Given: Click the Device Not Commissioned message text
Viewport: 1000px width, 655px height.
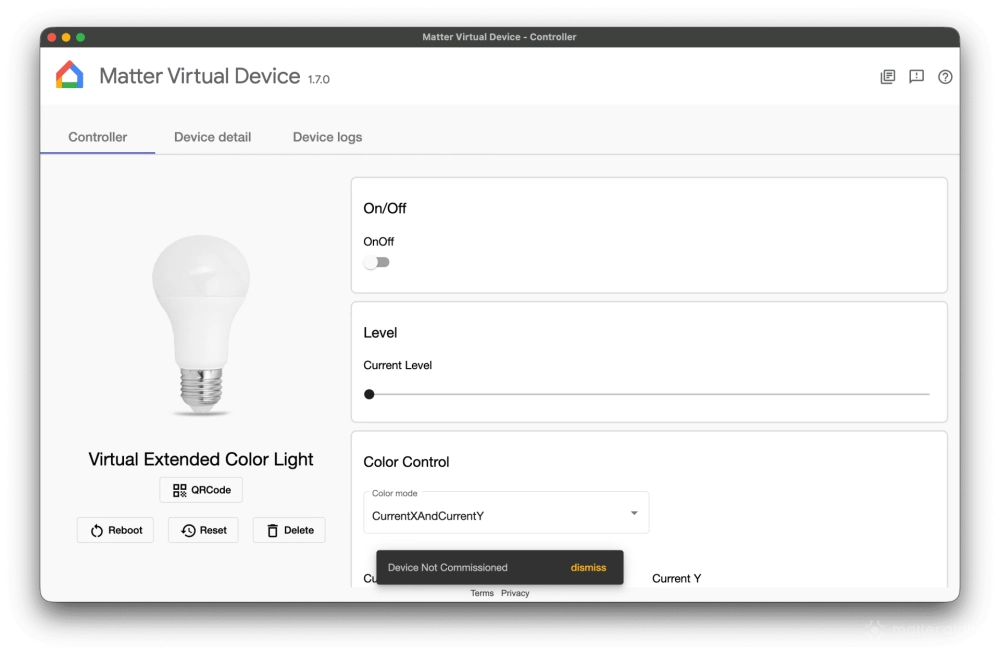Looking at the screenshot, I should click(448, 568).
